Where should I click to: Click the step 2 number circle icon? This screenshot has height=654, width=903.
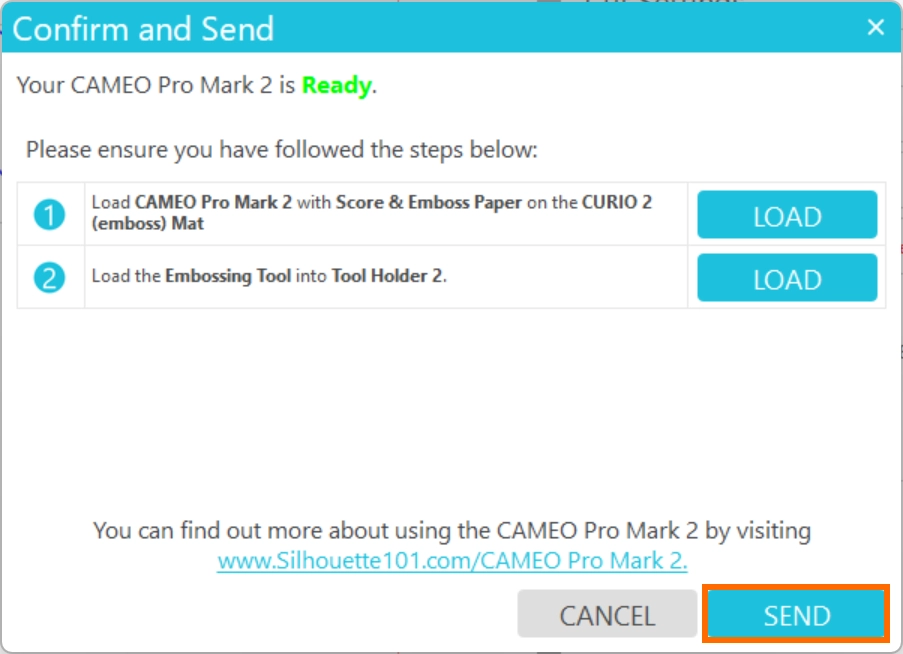point(50,277)
